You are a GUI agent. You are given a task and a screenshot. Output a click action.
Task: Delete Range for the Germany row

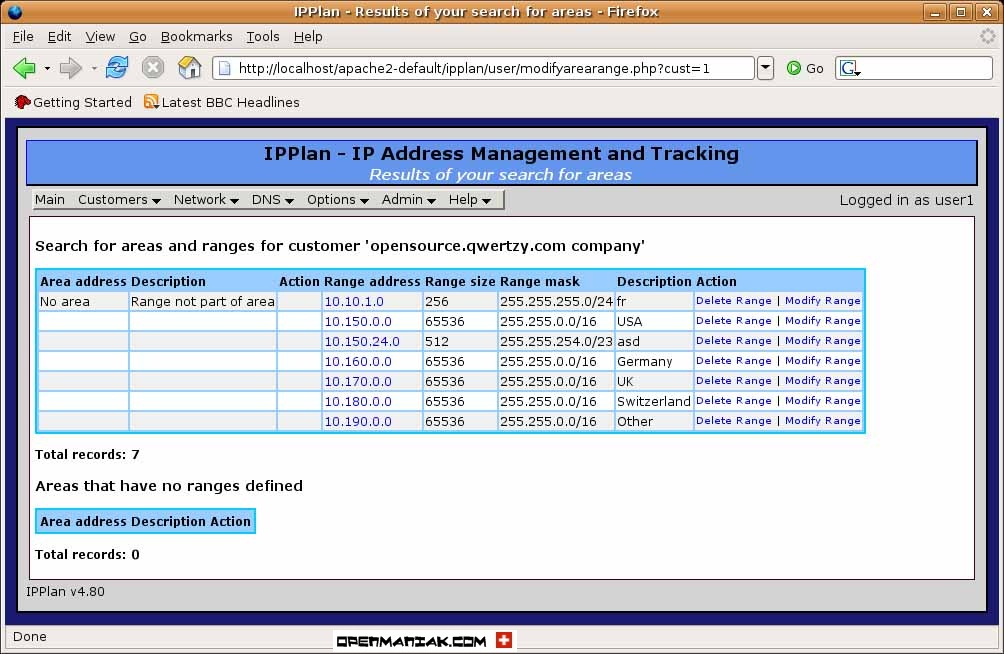point(734,361)
